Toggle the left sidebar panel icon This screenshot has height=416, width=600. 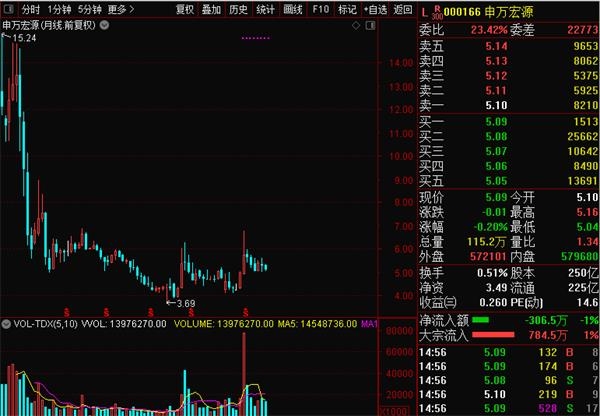8,9
